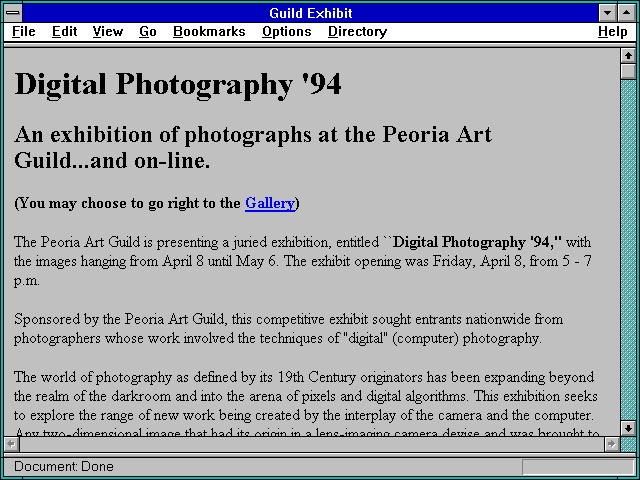
Task: Click the bold 'Digital Photography '94,' in paragraph
Action: 477,242
